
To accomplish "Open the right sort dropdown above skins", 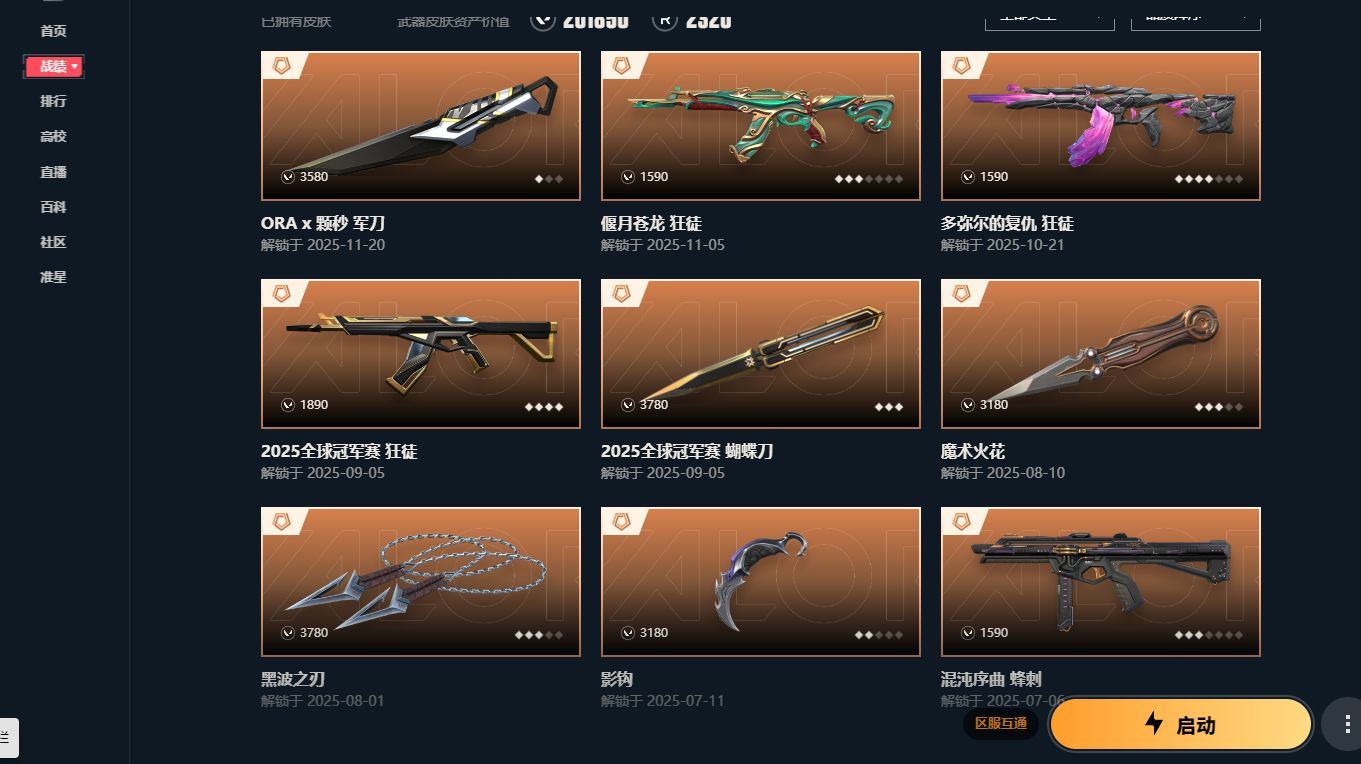I will point(1195,17).
